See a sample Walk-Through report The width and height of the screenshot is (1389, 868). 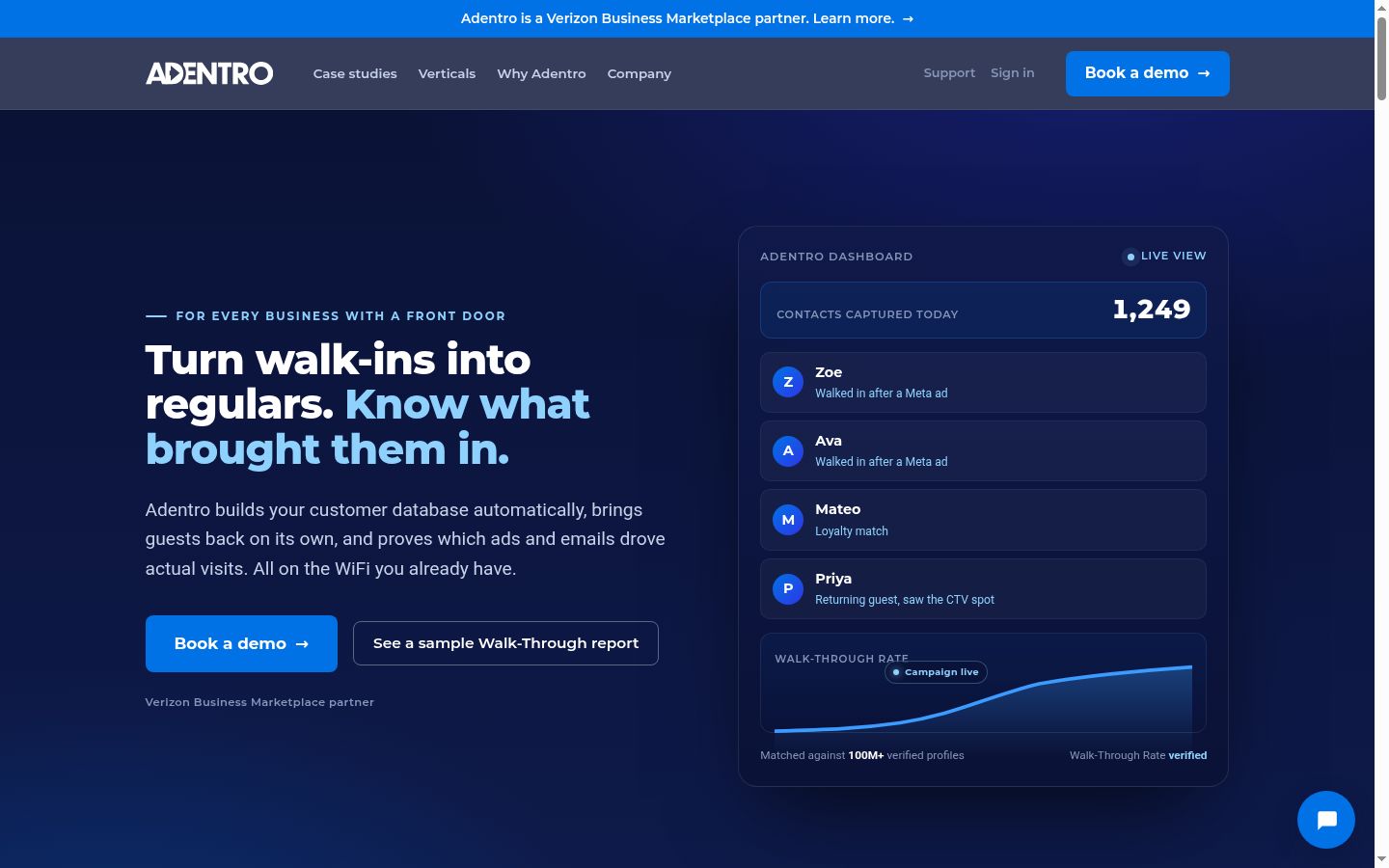click(505, 643)
